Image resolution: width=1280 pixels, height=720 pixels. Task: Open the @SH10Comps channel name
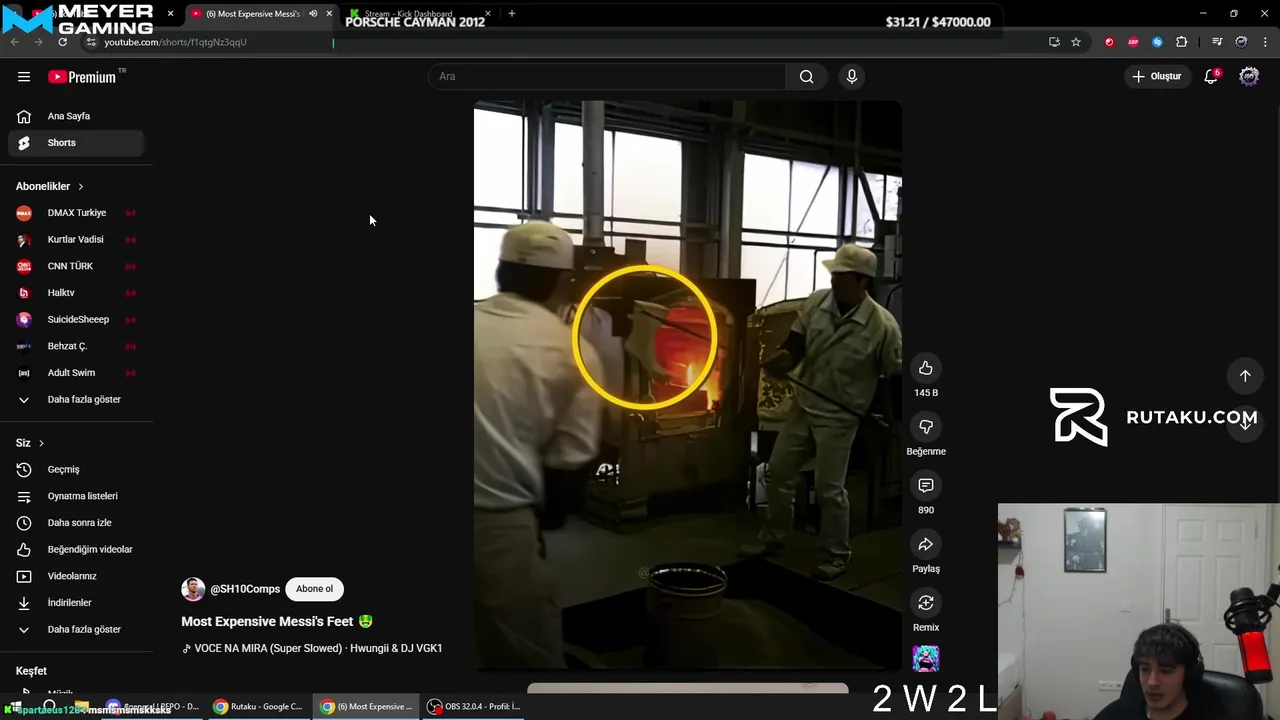coord(245,589)
